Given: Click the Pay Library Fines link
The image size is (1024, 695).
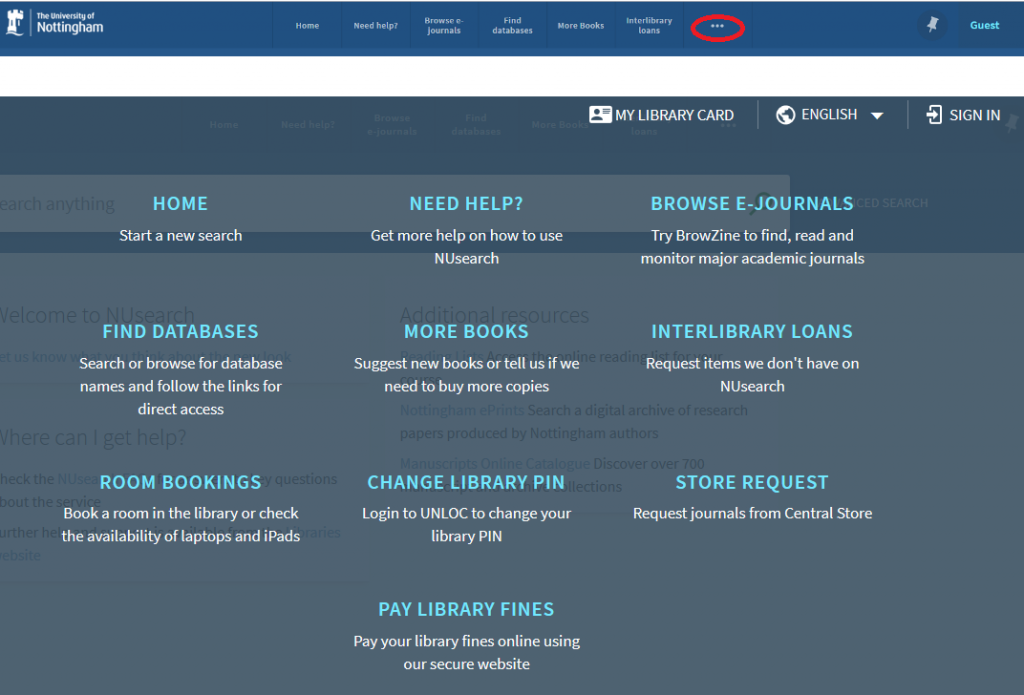Looking at the screenshot, I should coord(466,609).
